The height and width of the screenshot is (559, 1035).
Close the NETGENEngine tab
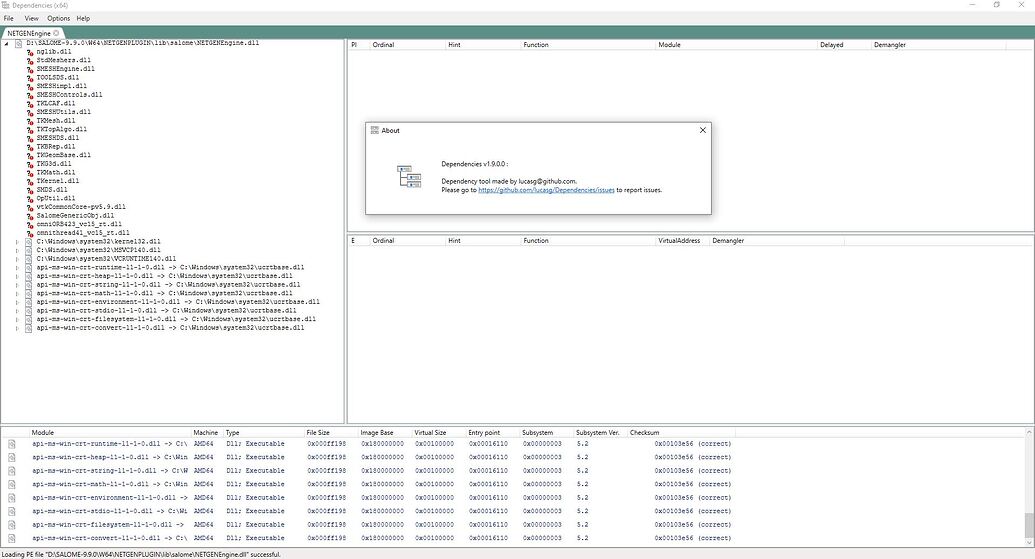[x=56, y=33]
